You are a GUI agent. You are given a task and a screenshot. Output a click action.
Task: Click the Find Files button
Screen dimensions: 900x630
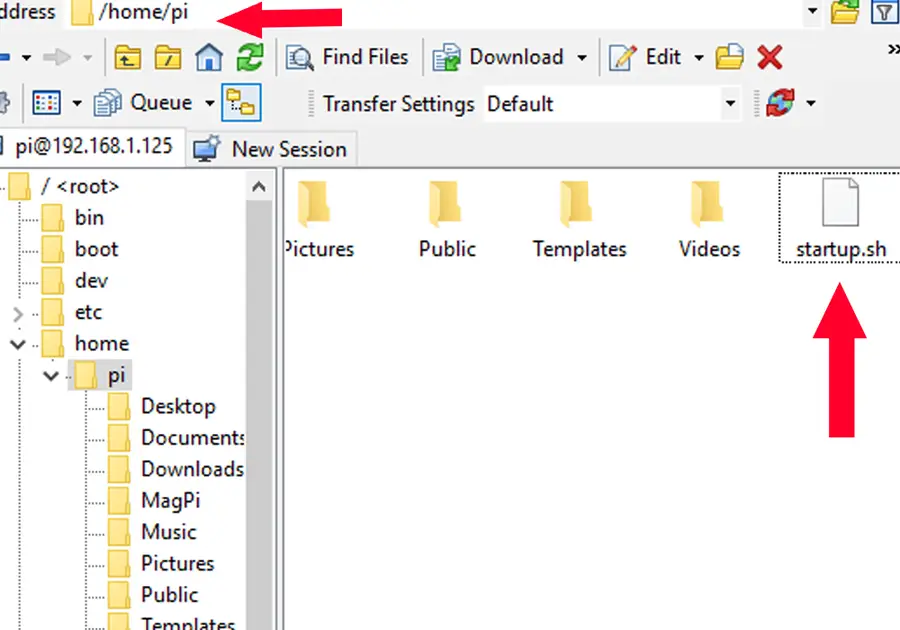coord(348,58)
